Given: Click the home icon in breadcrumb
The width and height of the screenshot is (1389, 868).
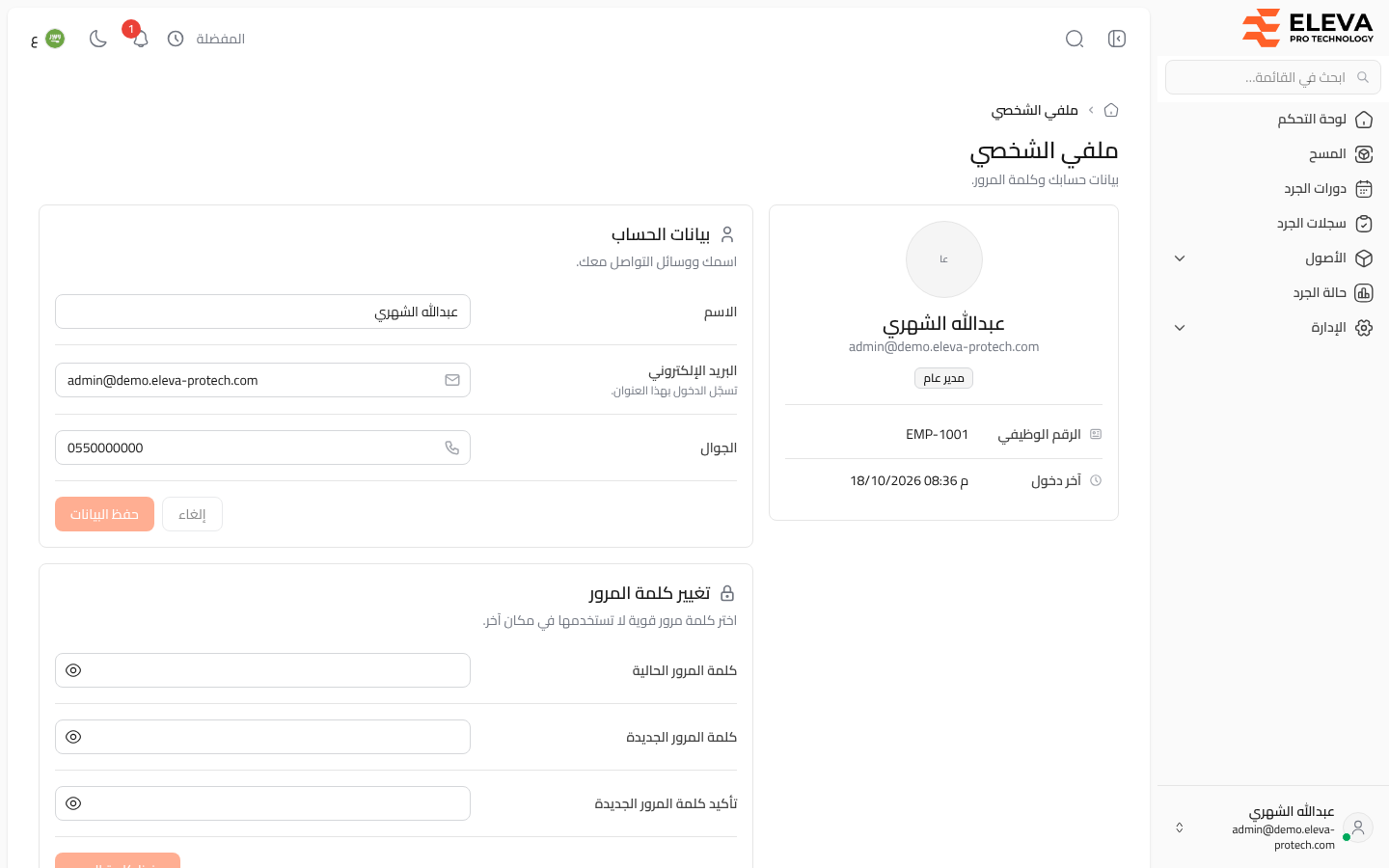Looking at the screenshot, I should (x=1111, y=110).
